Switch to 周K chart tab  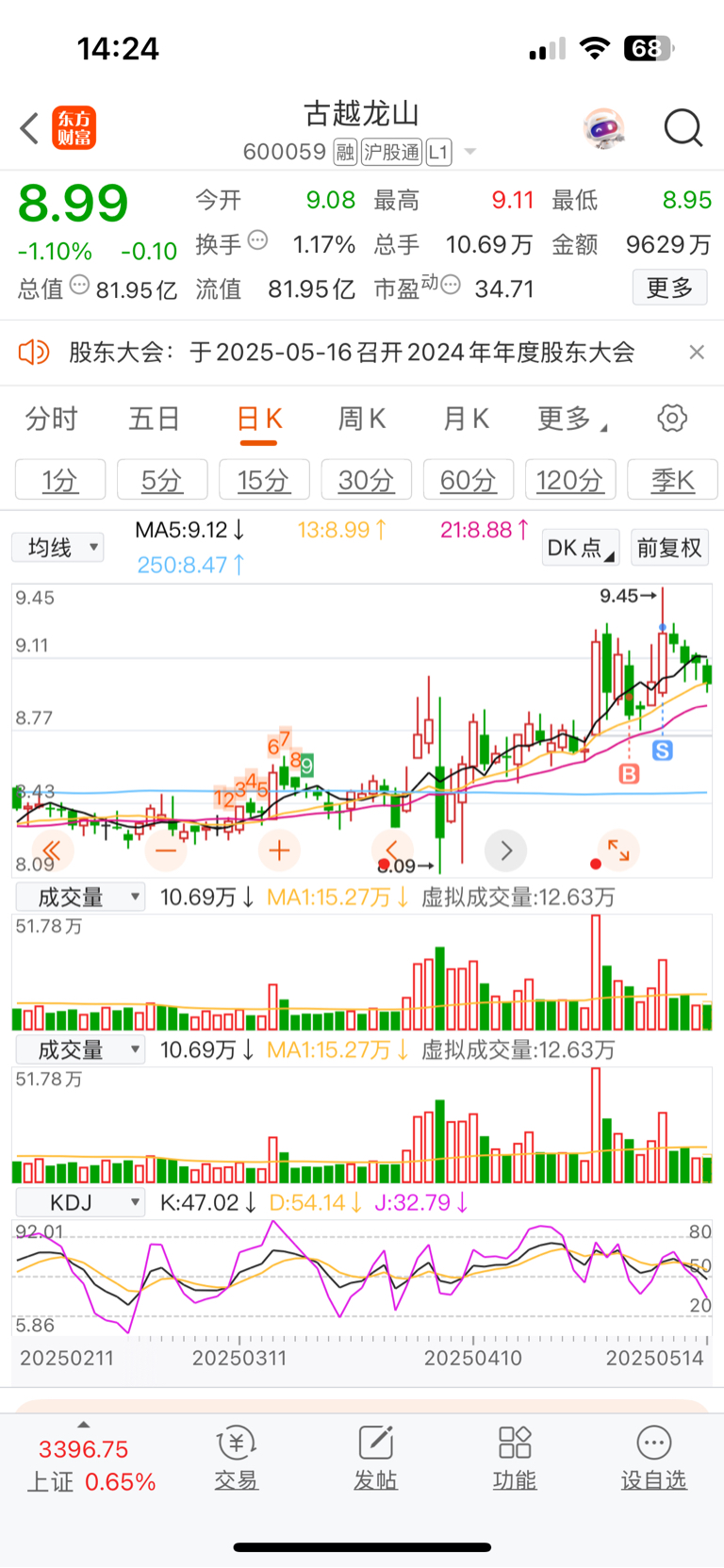pyautogui.click(x=362, y=419)
